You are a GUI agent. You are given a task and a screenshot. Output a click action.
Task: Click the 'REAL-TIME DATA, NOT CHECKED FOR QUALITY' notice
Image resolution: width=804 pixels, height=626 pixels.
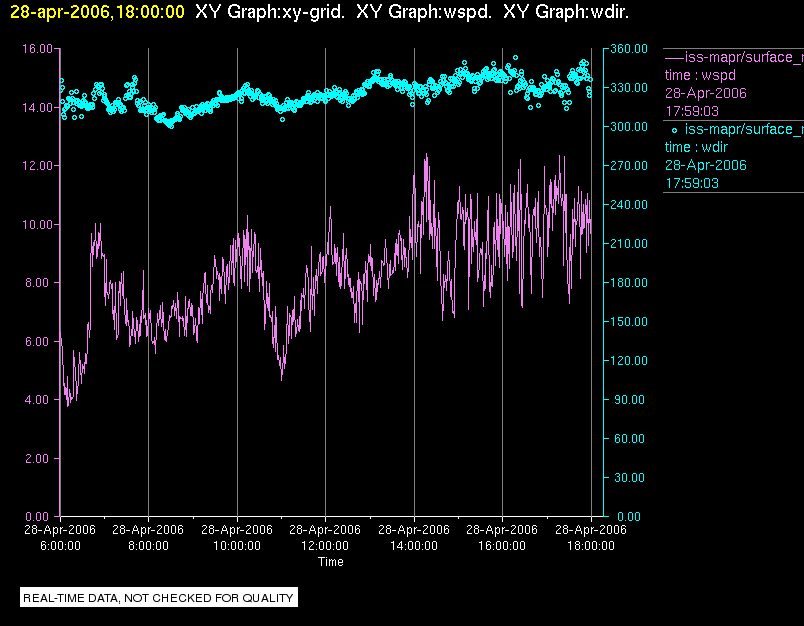(158, 598)
